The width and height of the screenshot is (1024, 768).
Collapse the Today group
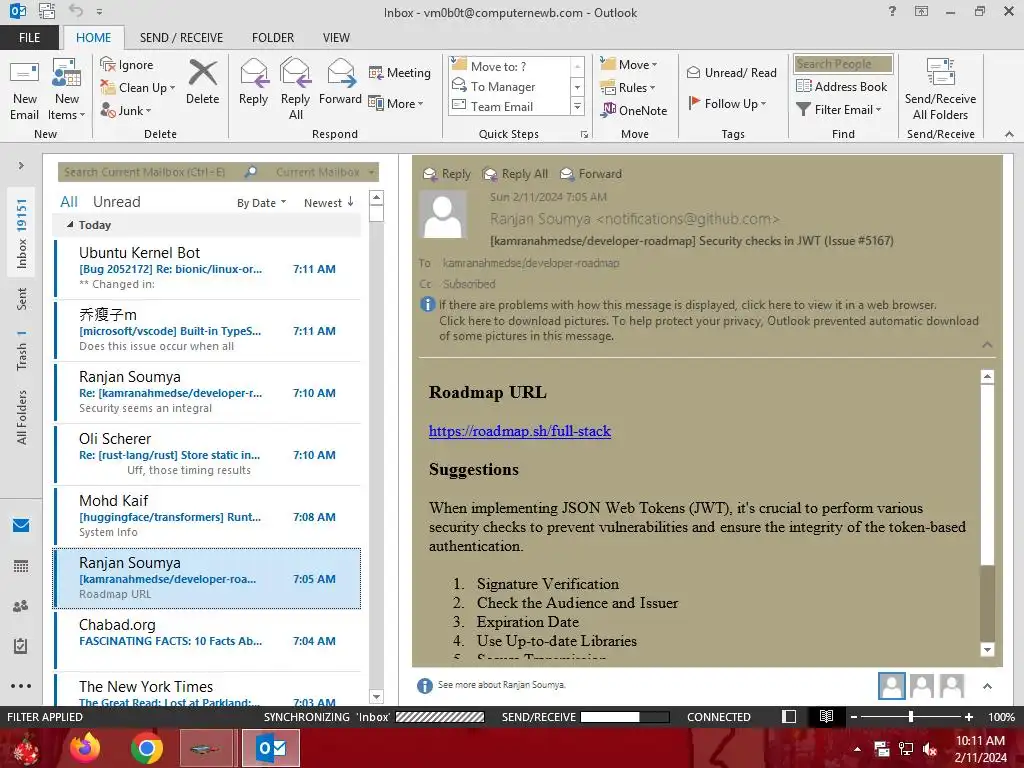coord(70,225)
